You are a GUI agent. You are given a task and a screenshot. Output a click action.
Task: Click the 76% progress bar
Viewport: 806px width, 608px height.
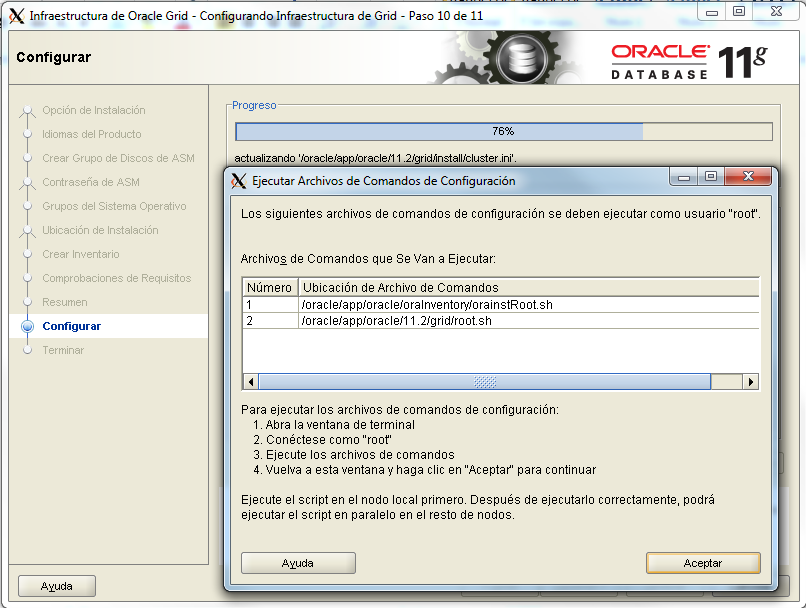coord(502,131)
